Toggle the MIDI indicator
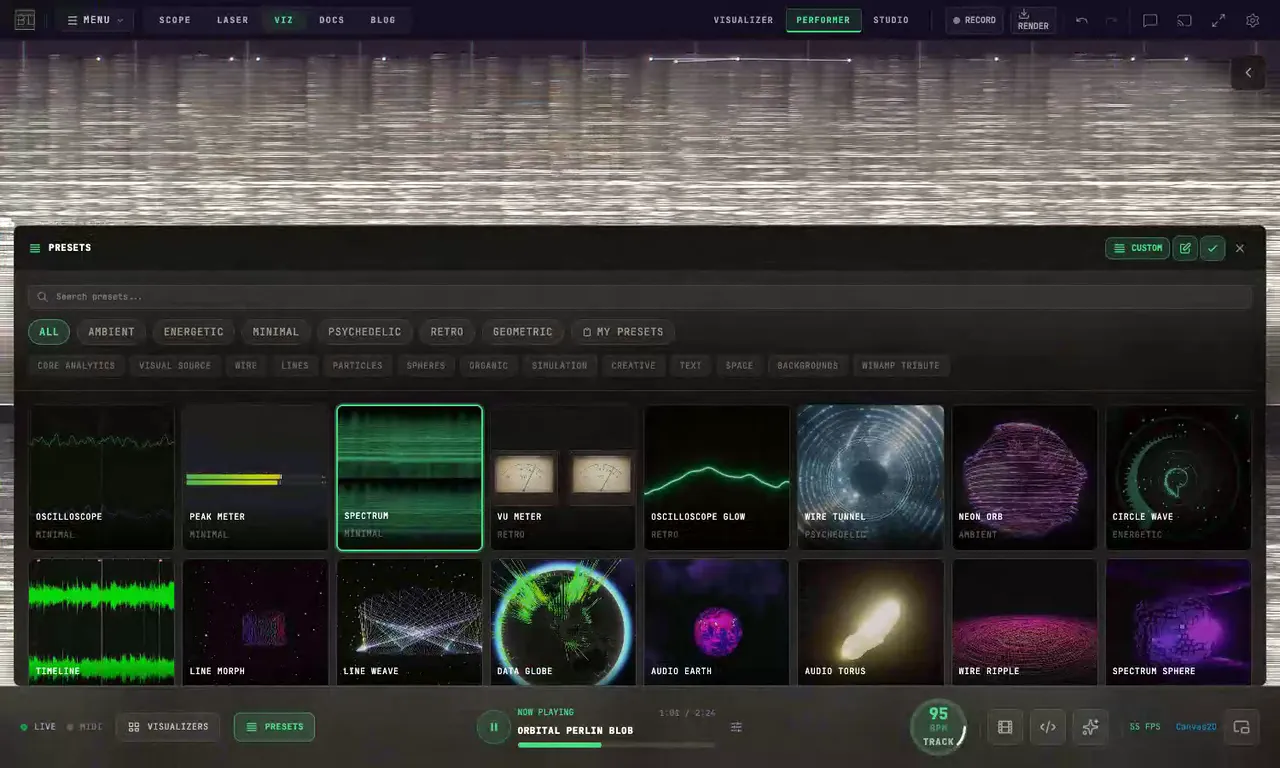 coord(85,727)
